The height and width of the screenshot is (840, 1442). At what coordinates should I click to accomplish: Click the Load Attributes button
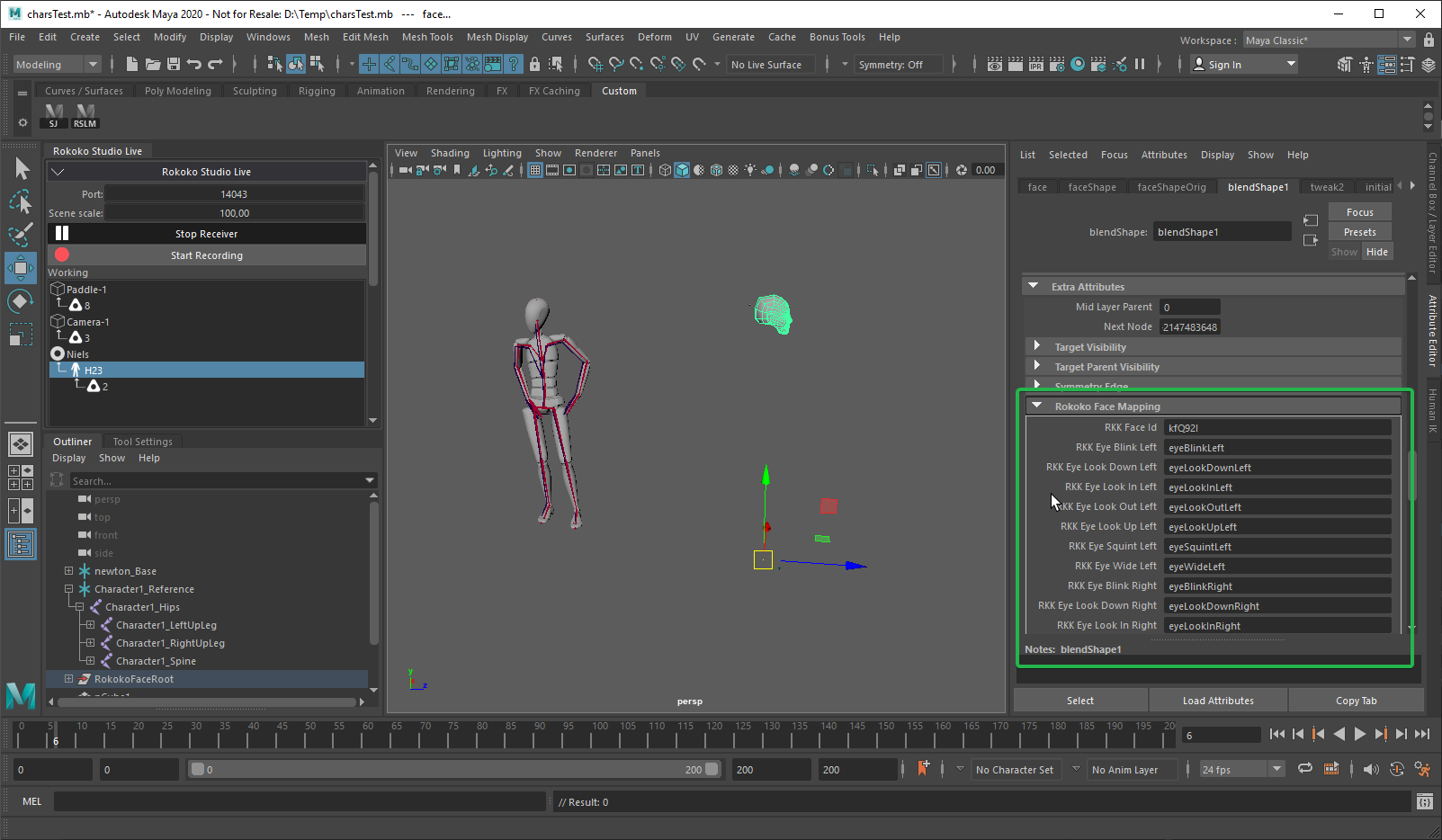click(1218, 701)
